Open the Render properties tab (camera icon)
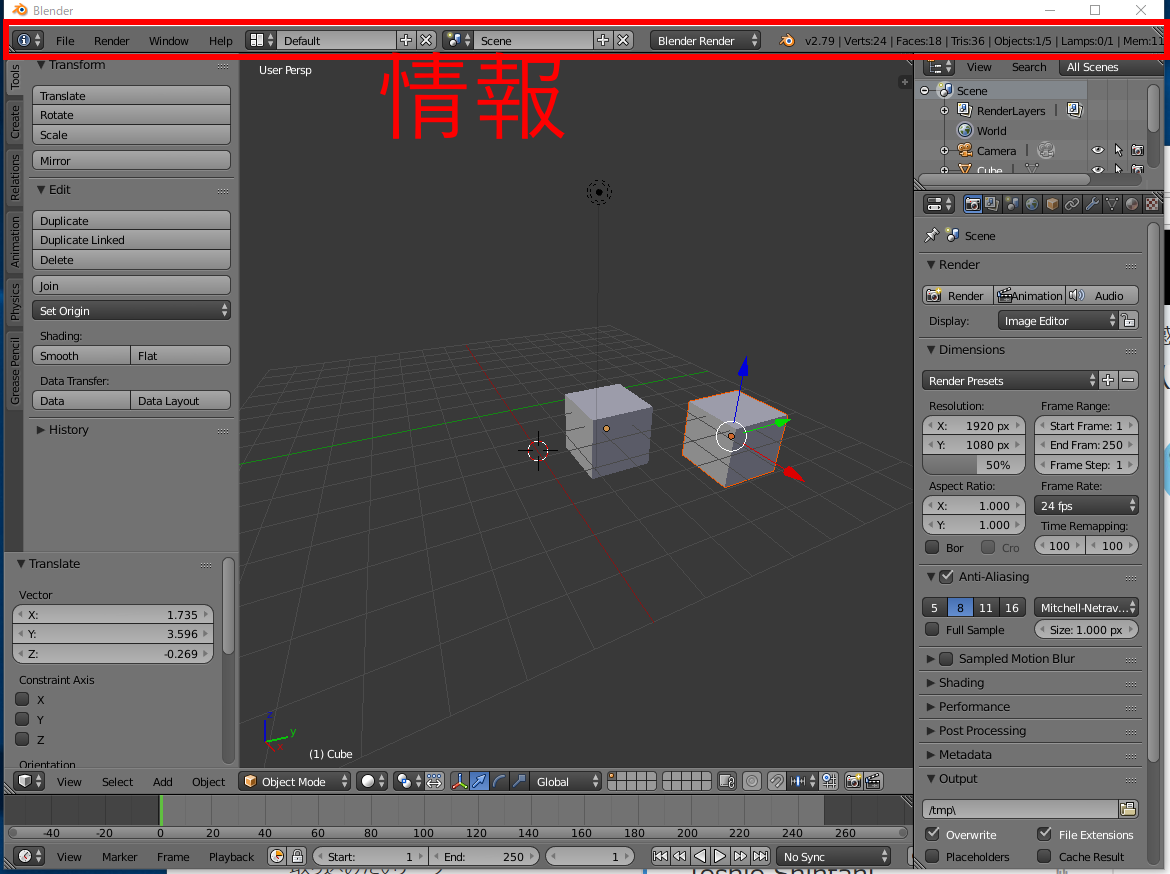The width and height of the screenshot is (1170, 874). point(972,204)
